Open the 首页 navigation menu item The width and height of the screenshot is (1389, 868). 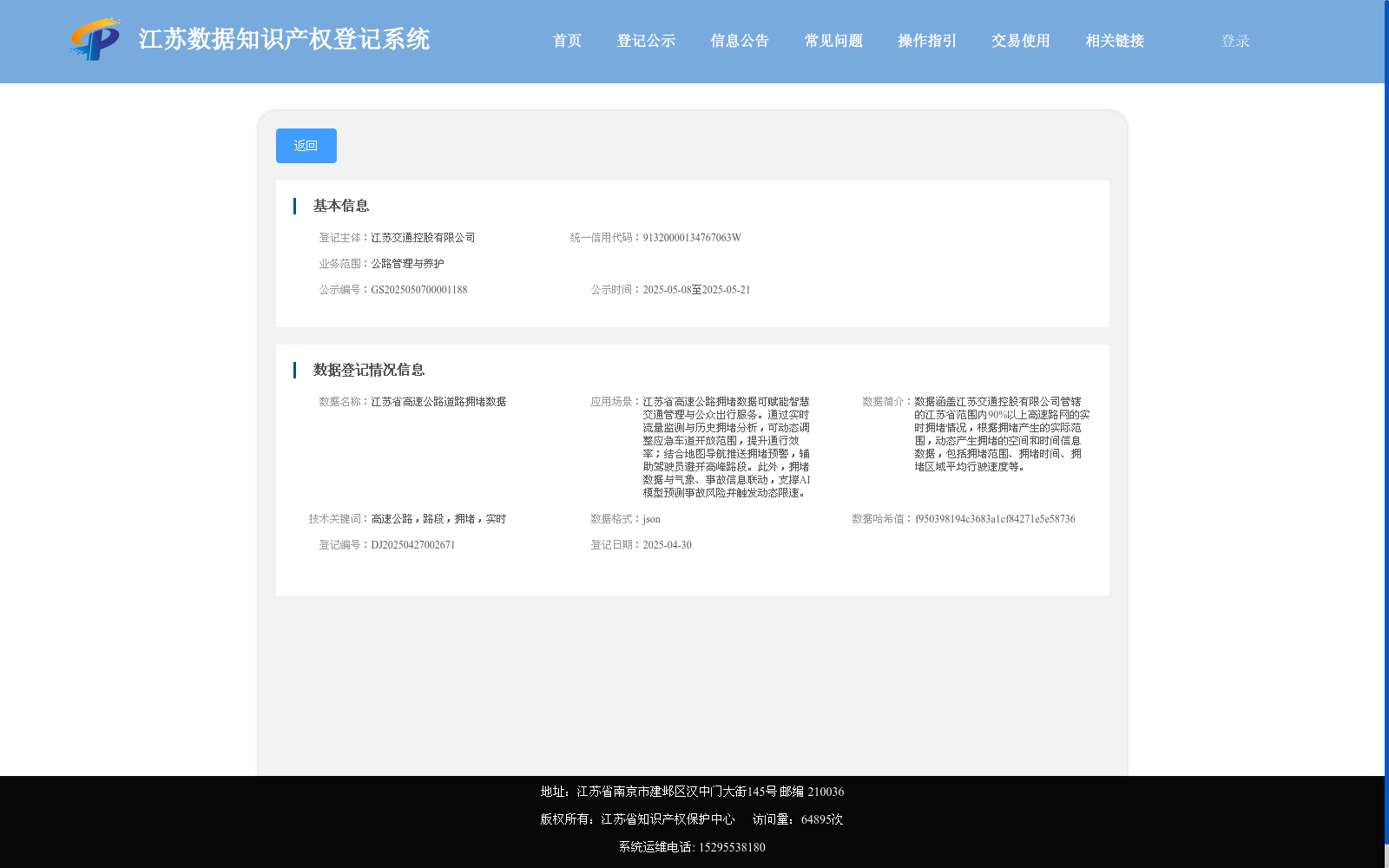click(566, 41)
